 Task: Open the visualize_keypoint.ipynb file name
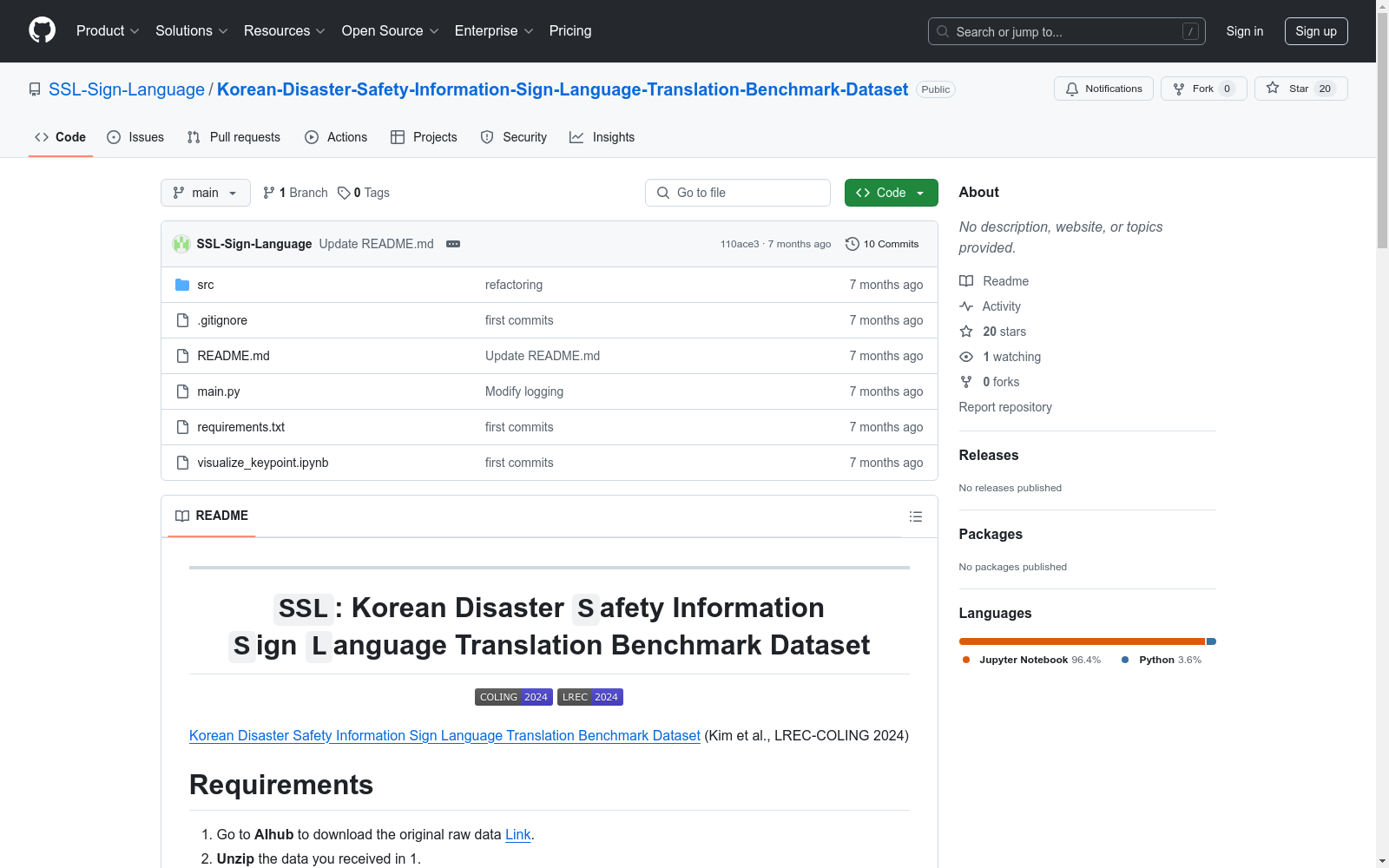263,463
